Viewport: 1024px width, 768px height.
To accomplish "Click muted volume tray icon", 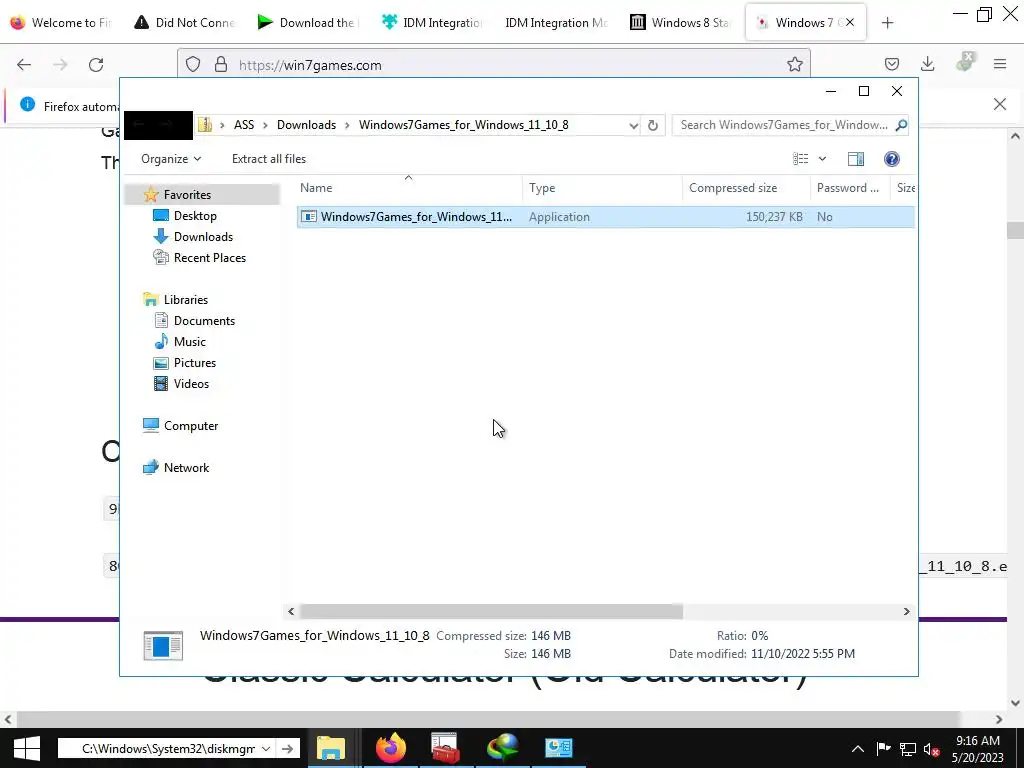I will click(931, 749).
